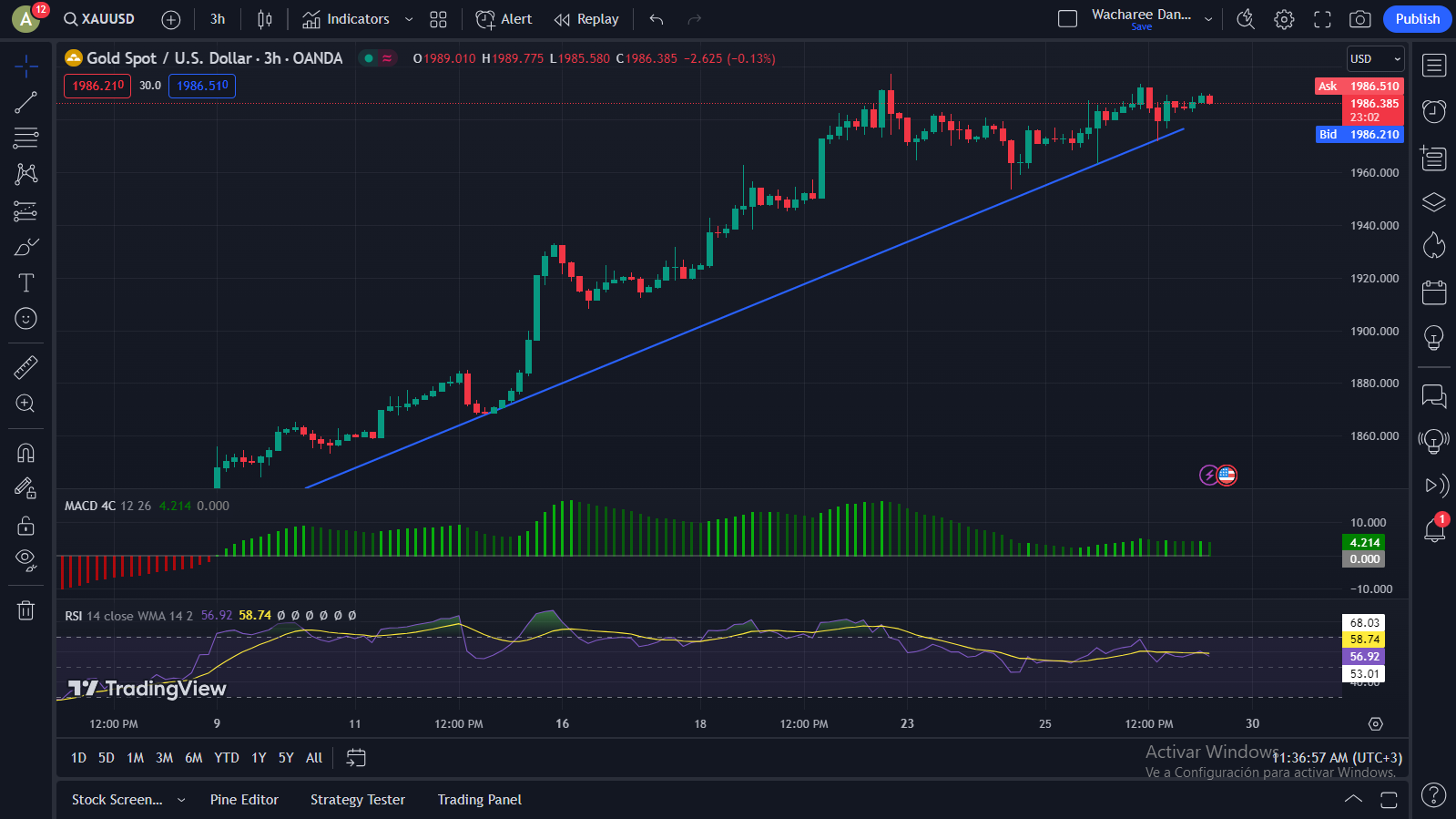Hide all drawings with eye icon
This screenshot has width=1456, height=819.
25,560
